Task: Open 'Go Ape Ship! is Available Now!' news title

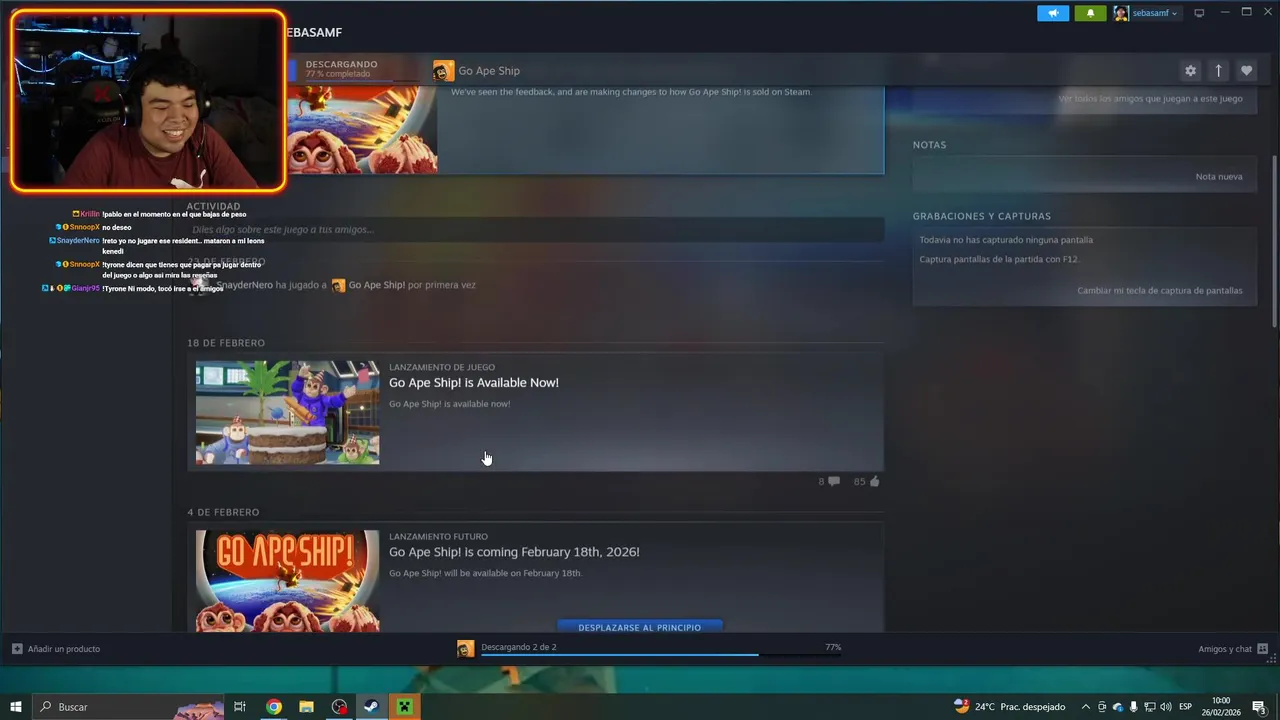Action: click(x=474, y=383)
